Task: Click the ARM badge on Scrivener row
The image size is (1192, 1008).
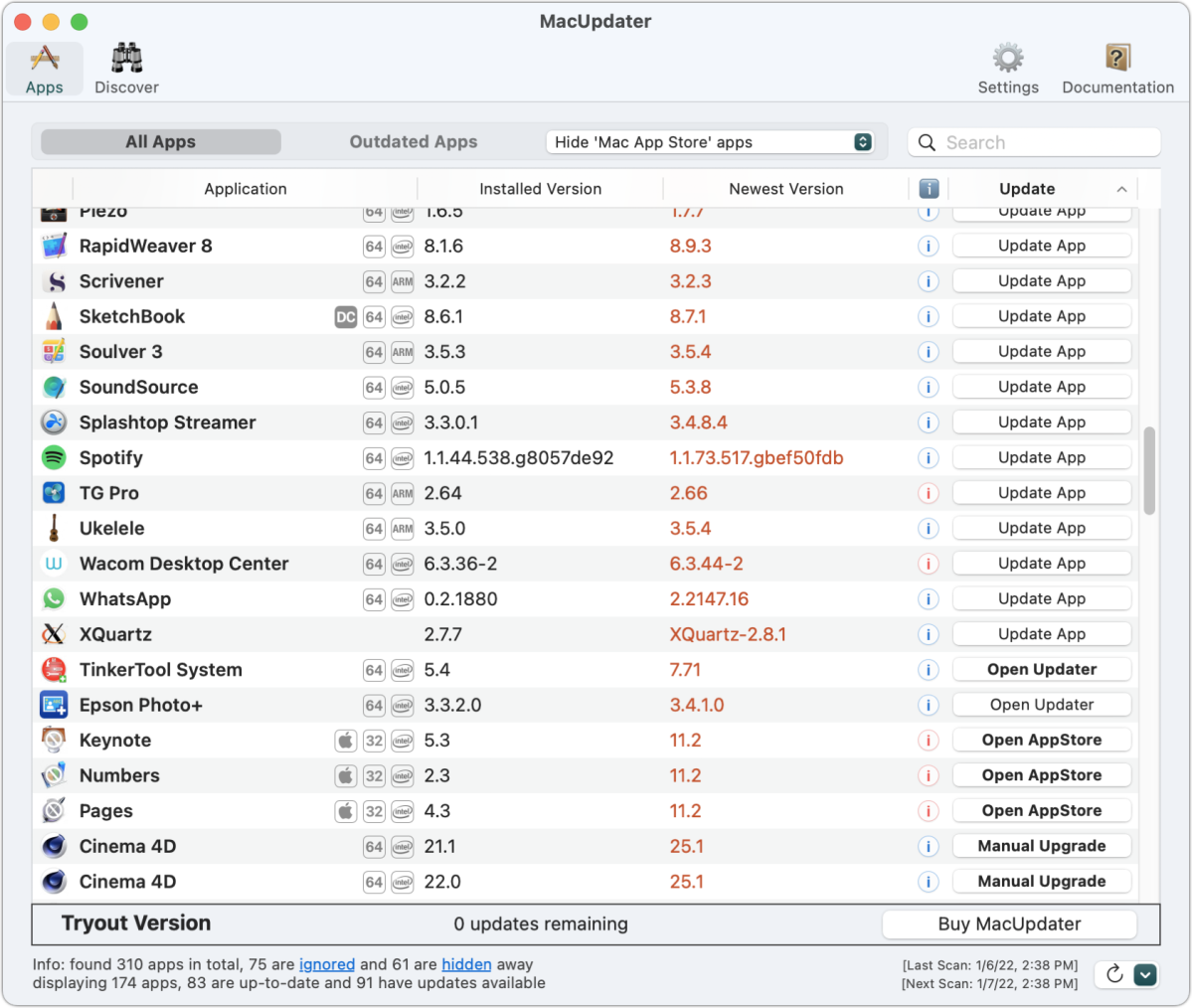Action: (403, 282)
